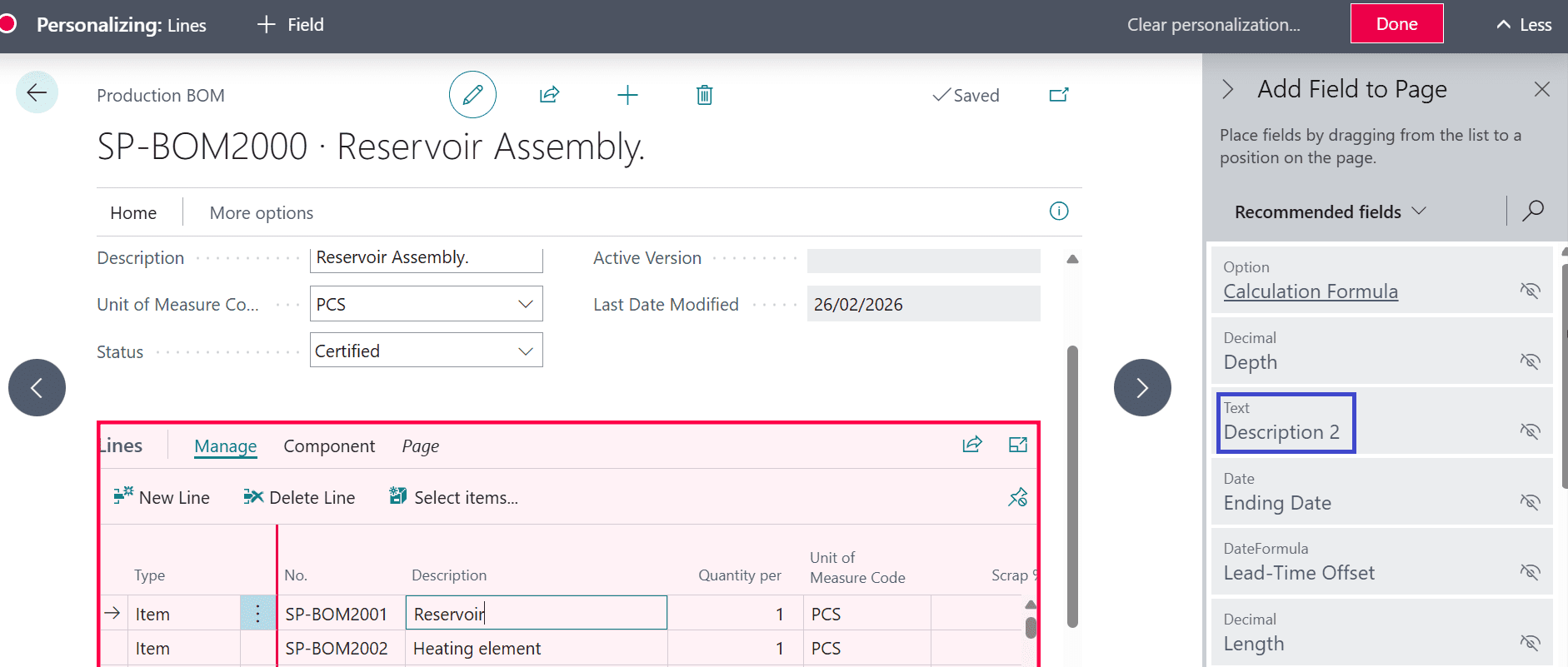Image resolution: width=1568 pixels, height=667 pixels.
Task: Open the Component tab in Lines
Action: (329, 446)
